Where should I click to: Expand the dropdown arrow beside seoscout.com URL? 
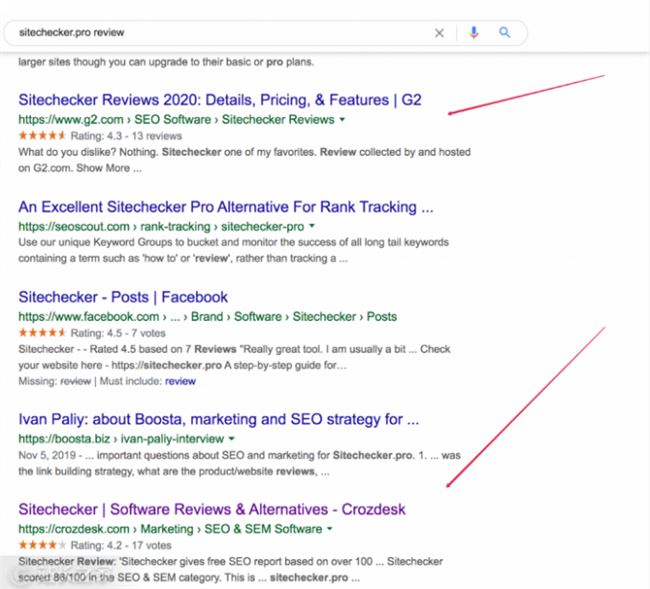[x=312, y=226]
